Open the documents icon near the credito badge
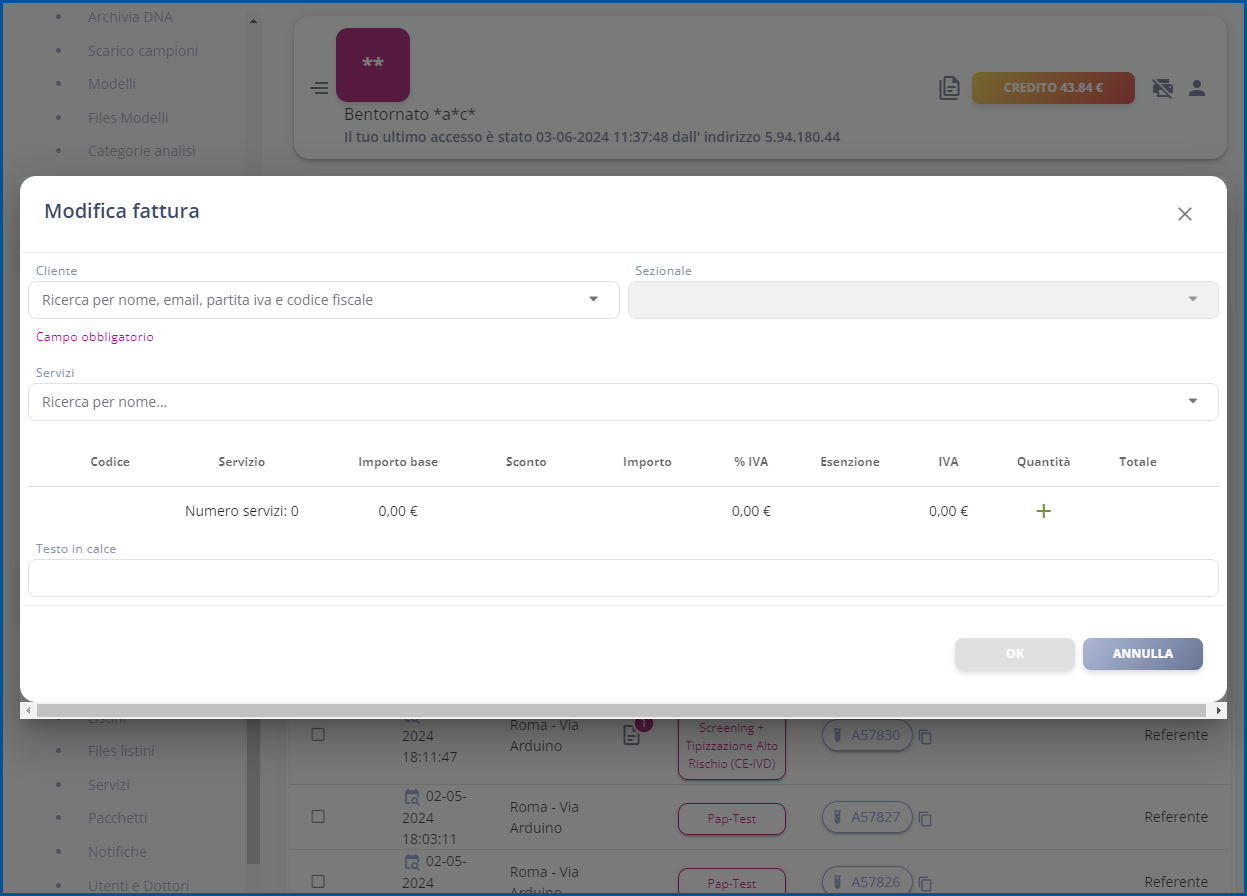 point(949,88)
